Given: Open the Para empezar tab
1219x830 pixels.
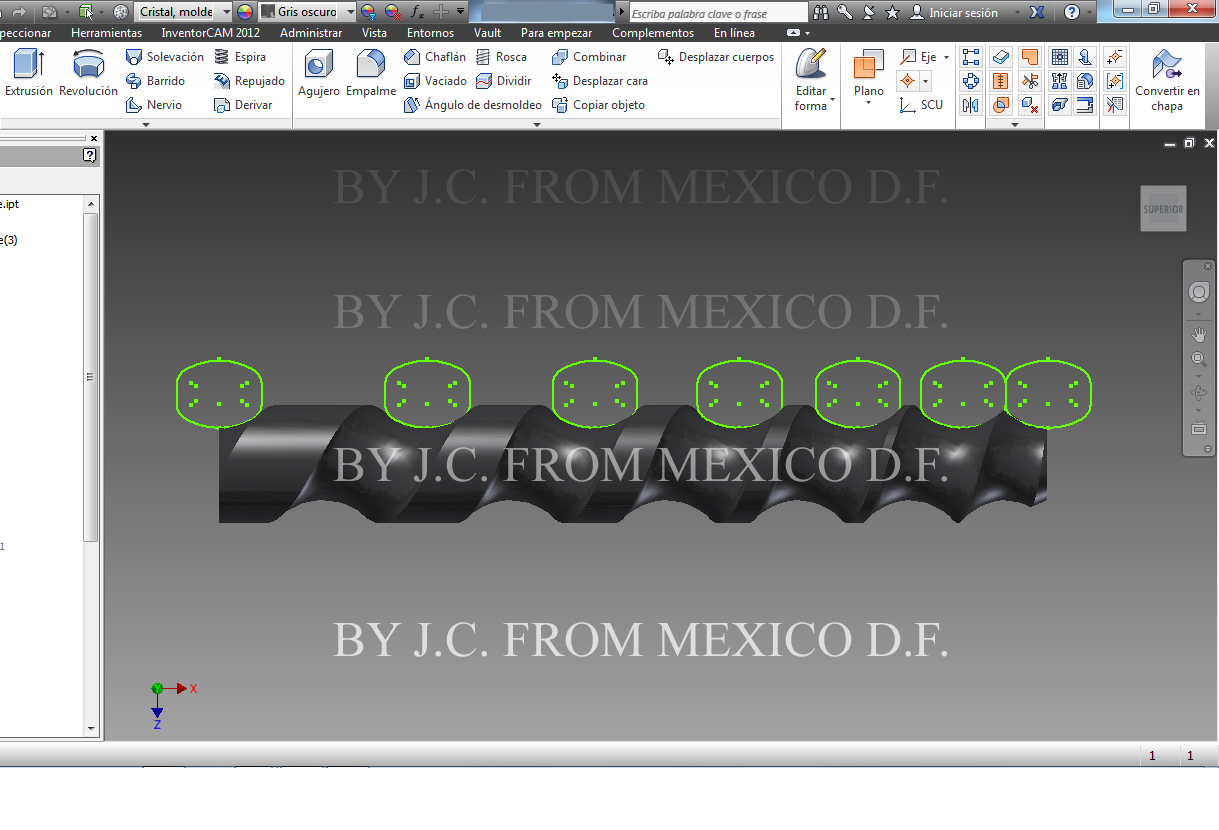Looking at the screenshot, I should pos(556,33).
